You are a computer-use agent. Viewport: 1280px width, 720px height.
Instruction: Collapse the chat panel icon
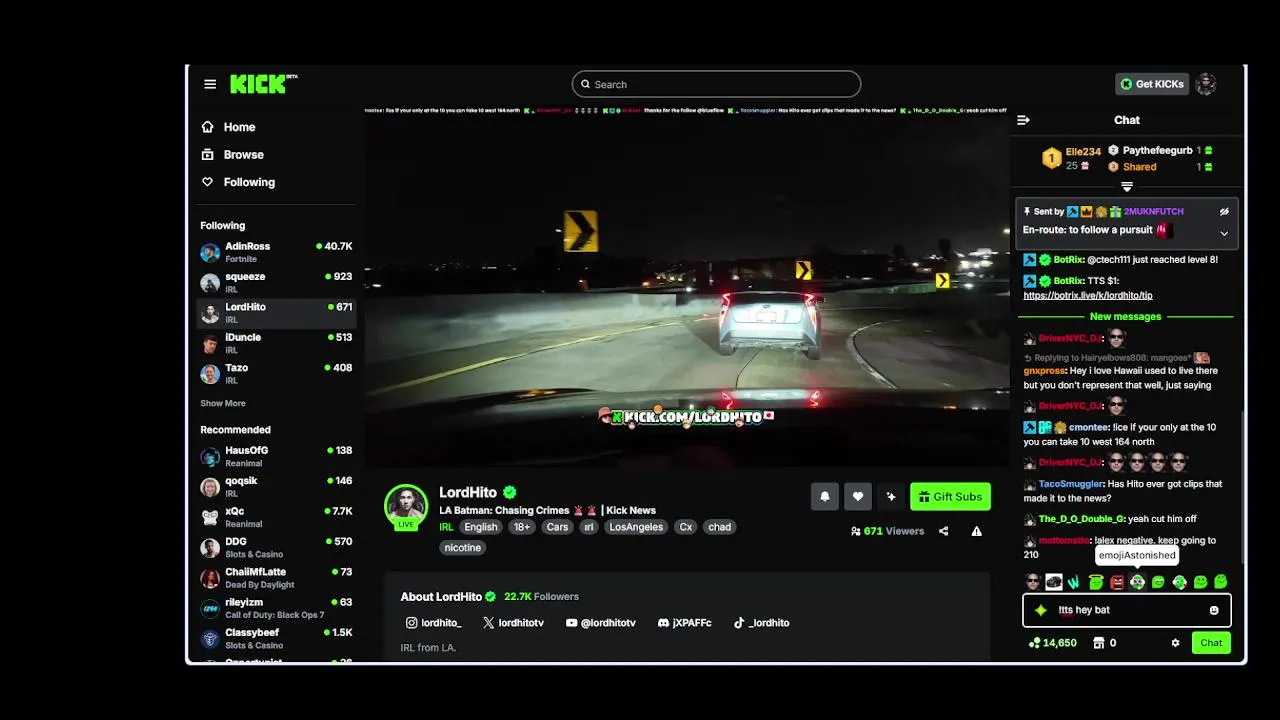(x=1023, y=120)
